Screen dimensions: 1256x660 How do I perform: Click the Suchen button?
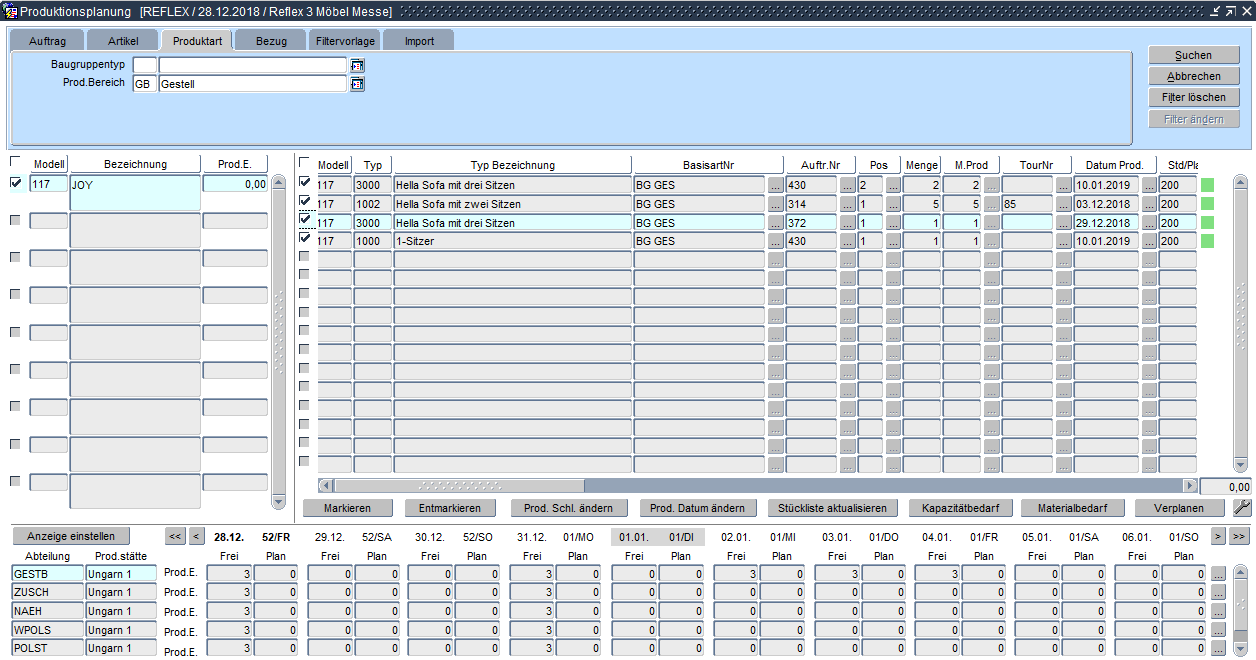(x=1193, y=55)
